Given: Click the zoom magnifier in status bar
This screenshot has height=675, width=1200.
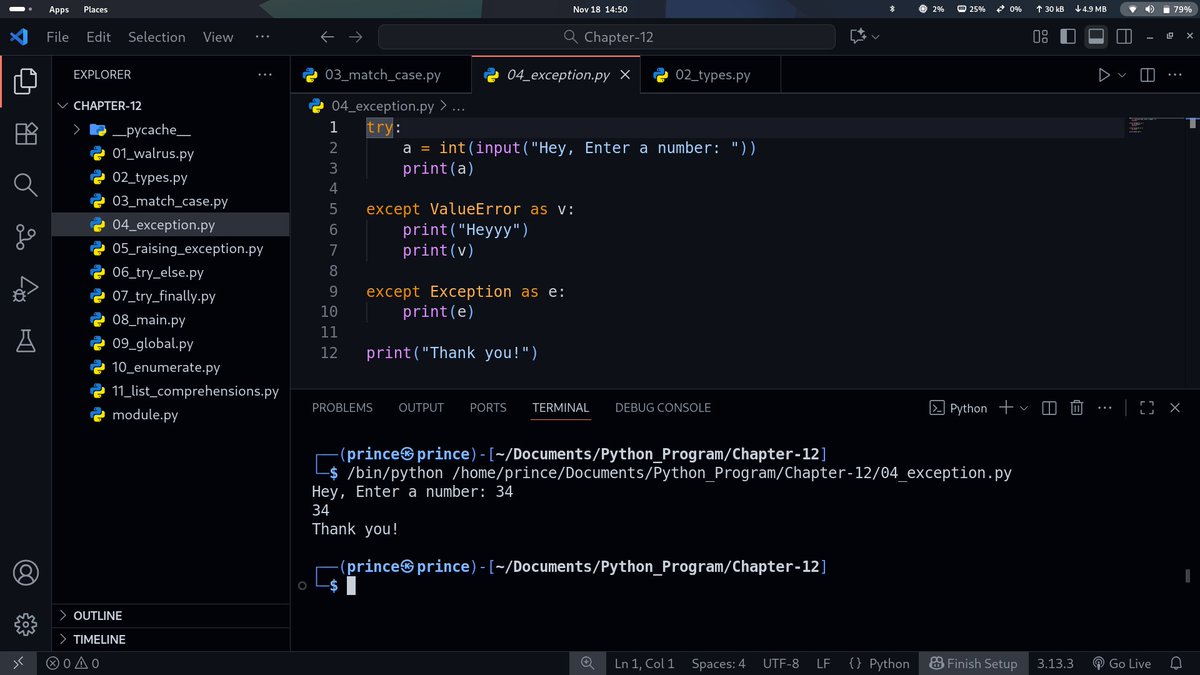Looking at the screenshot, I should click(x=588, y=663).
